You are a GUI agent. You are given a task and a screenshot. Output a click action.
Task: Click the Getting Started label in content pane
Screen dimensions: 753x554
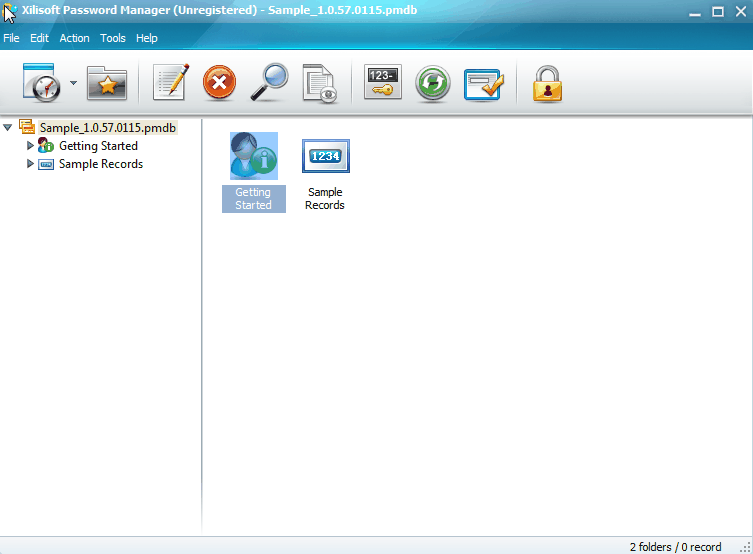click(254, 199)
